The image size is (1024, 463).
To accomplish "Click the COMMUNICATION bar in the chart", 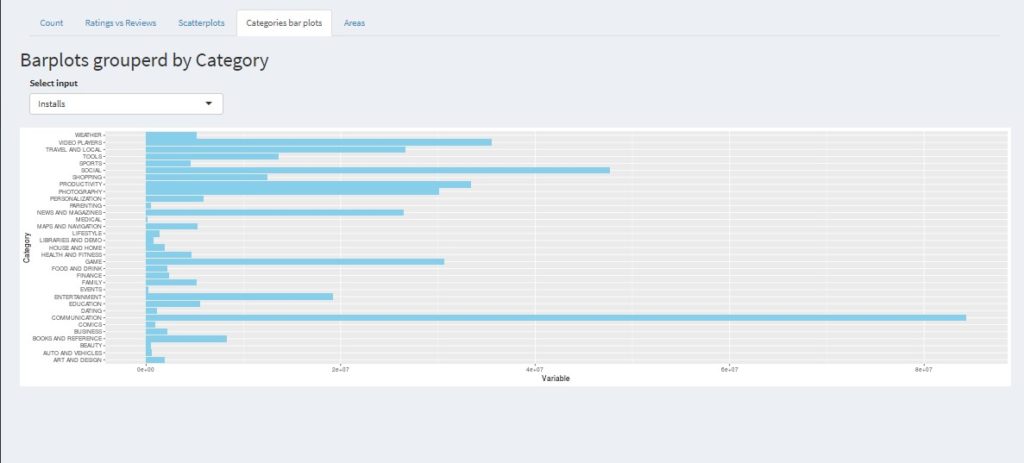I will [555, 317].
